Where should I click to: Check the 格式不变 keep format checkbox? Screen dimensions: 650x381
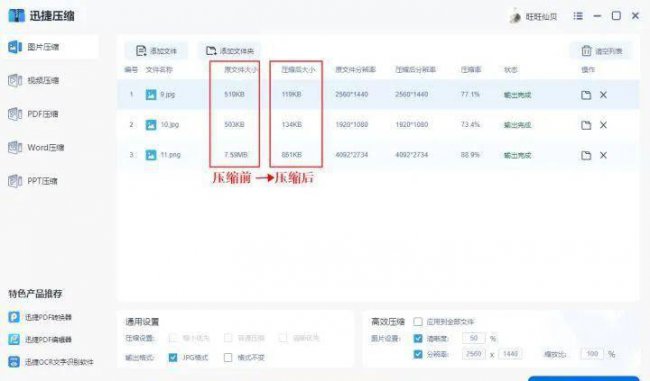(228, 357)
